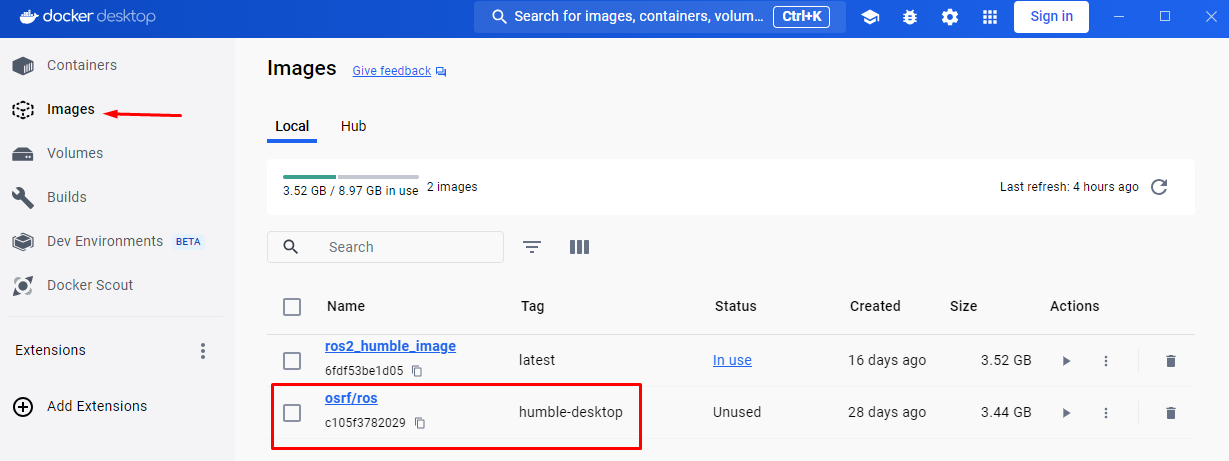This screenshot has height=461, width=1229.
Task: Click the global search bar in header
Action: (660, 17)
